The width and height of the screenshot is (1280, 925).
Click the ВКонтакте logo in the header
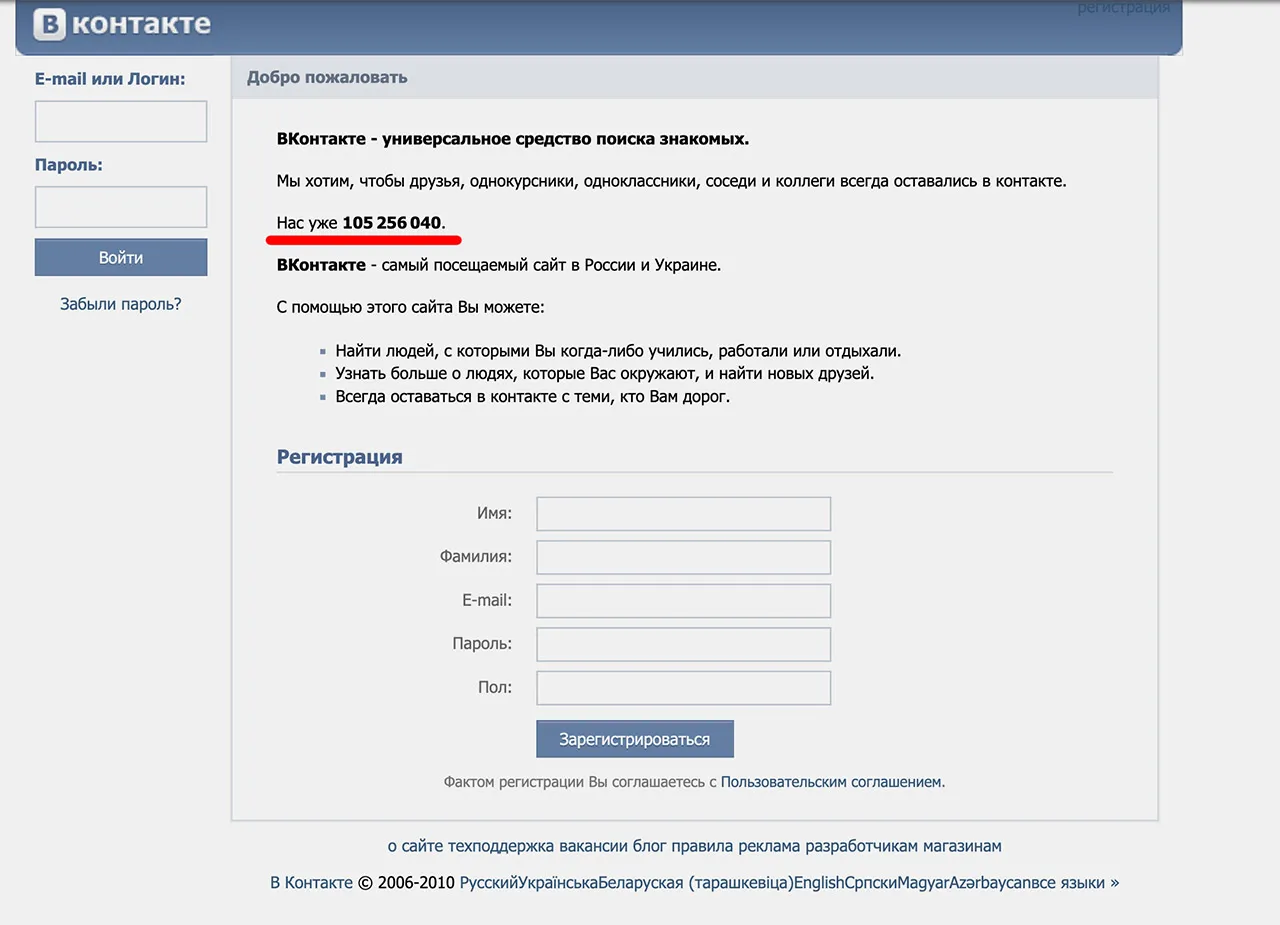pyautogui.click(x=123, y=24)
